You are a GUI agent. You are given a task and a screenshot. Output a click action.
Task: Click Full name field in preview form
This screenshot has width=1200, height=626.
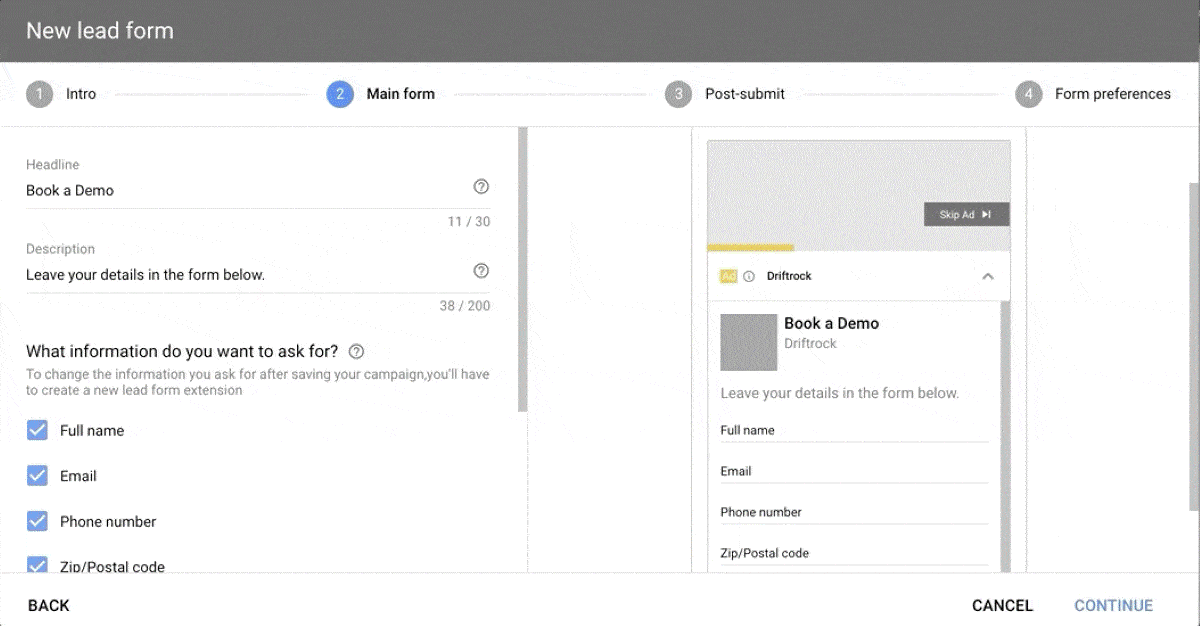coord(854,431)
